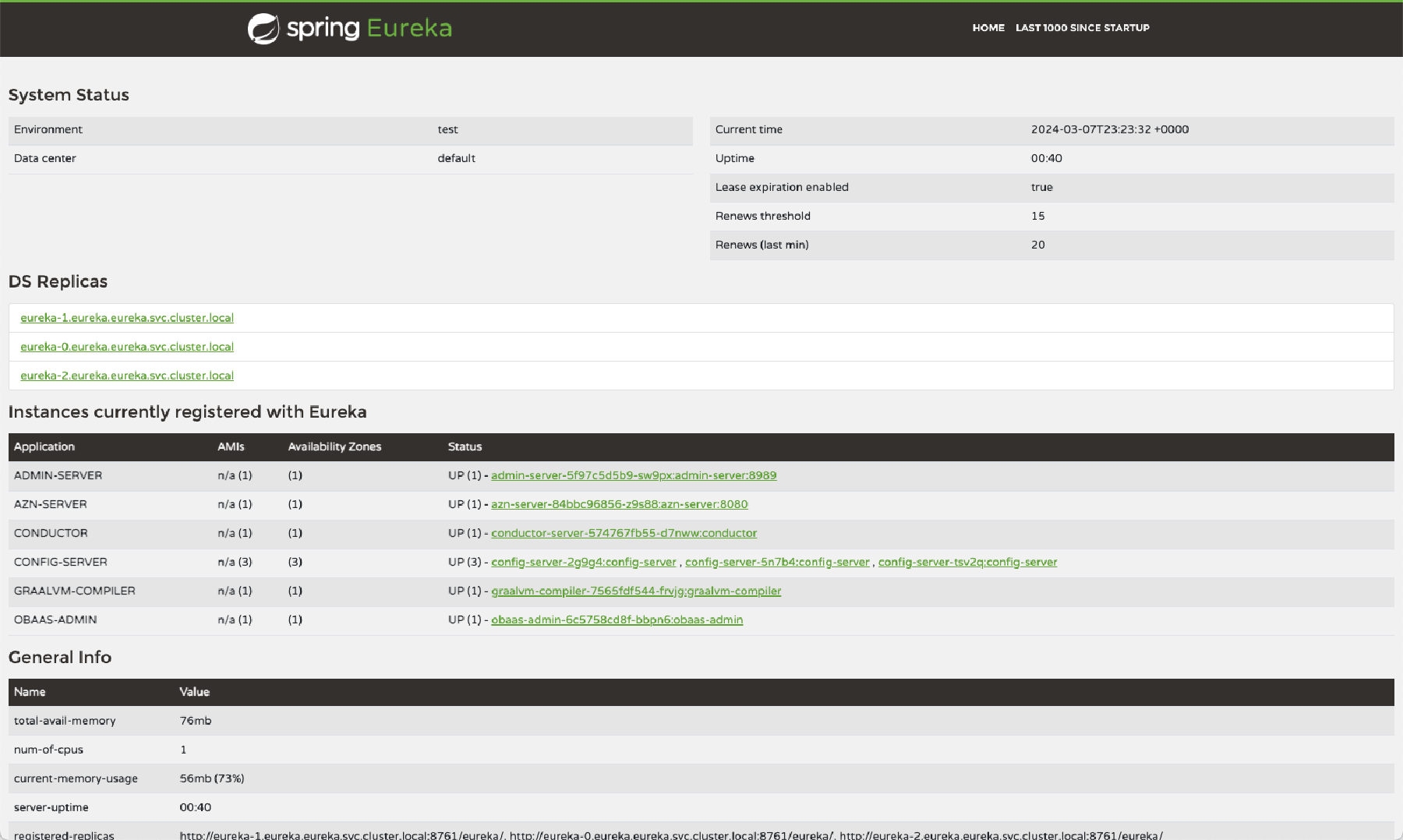
Task: Click eureka-1 URL in registered-replicas row
Action: (340, 834)
